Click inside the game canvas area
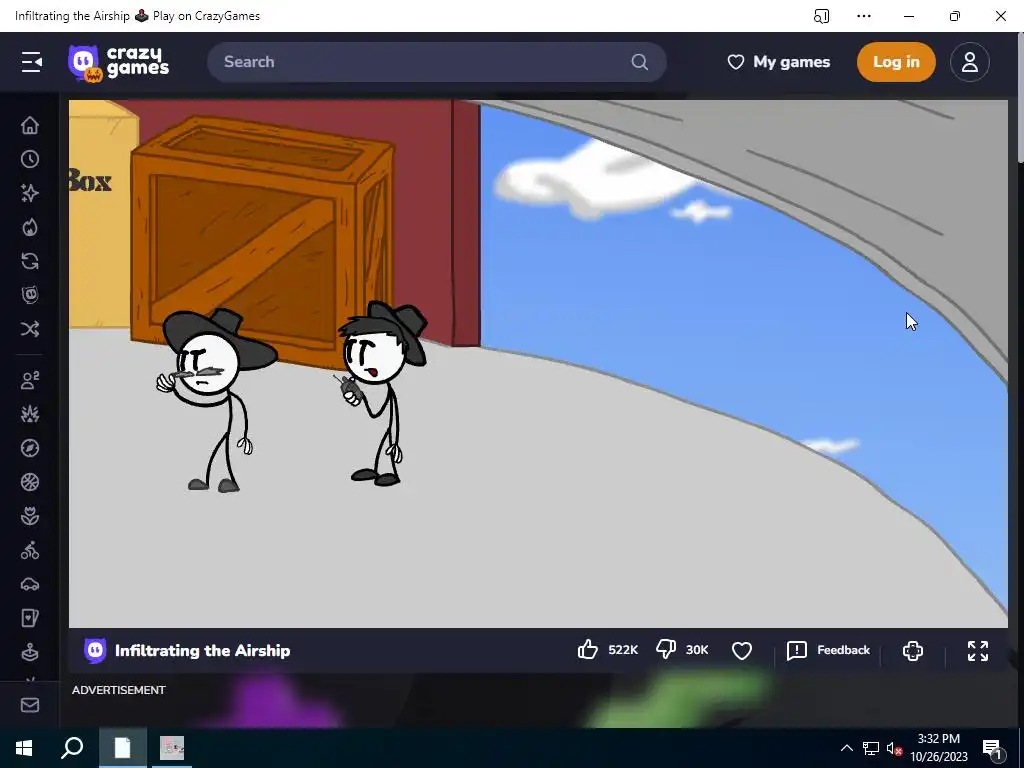 [x=538, y=364]
